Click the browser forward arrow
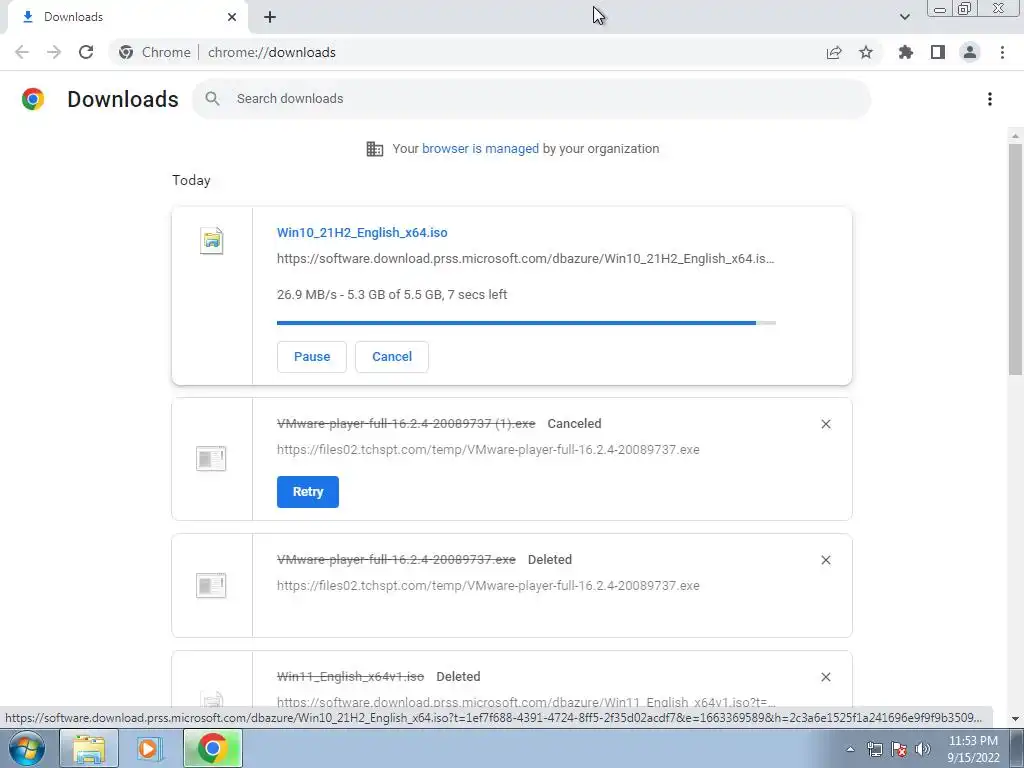Image resolution: width=1024 pixels, height=768 pixels. pos(54,52)
